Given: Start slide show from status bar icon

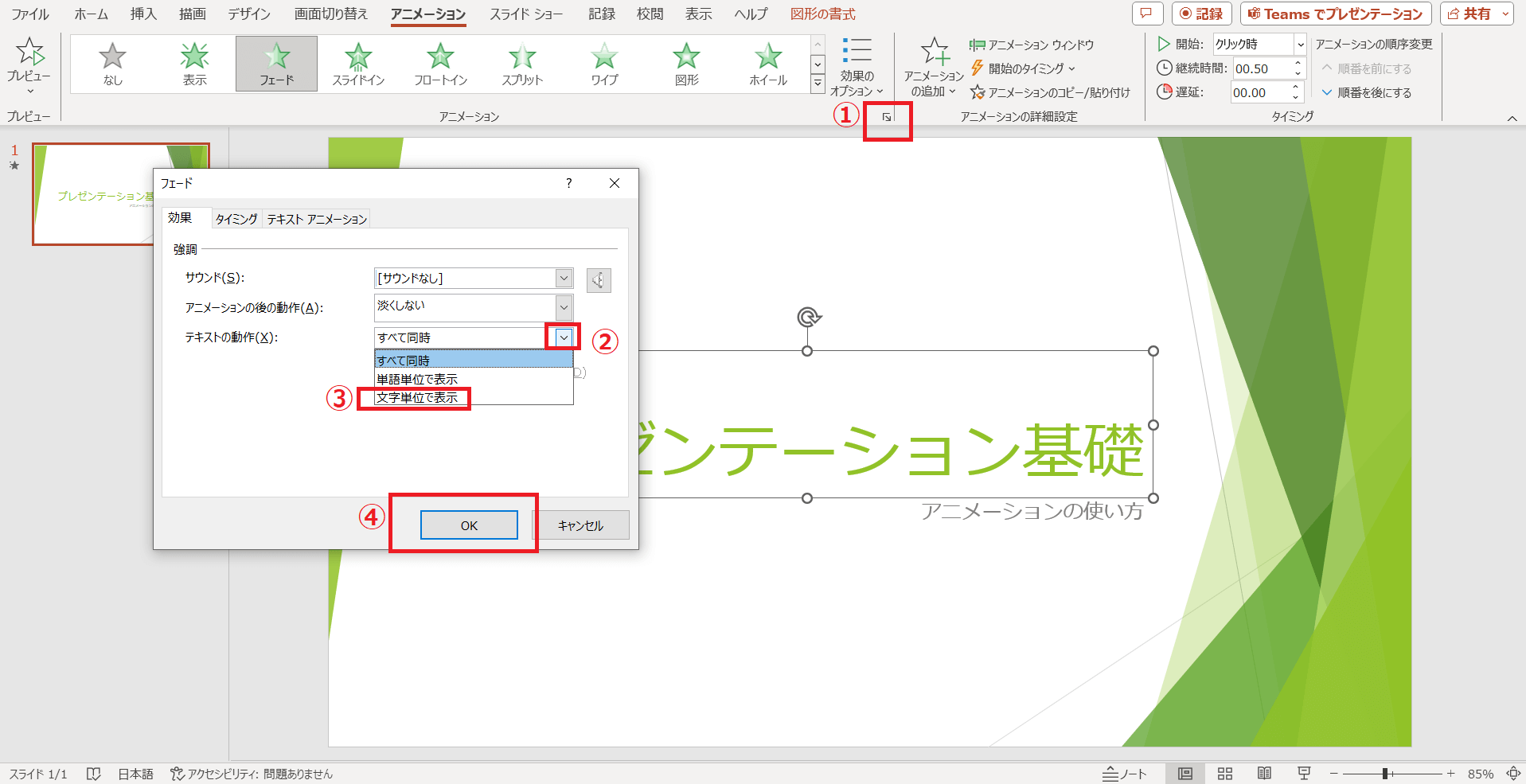Looking at the screenshot, I should [x=1304, y=774].
